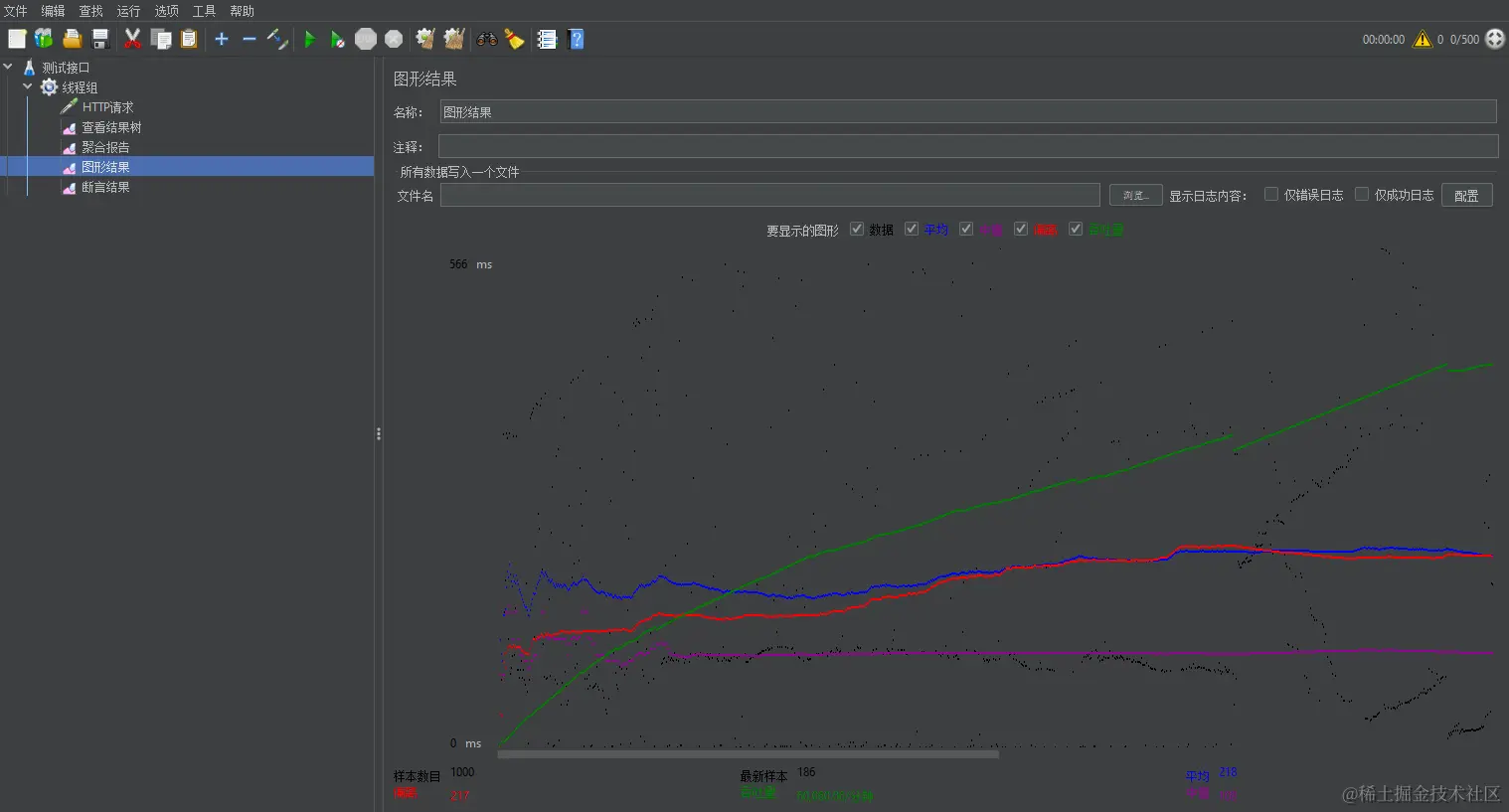Open the 选项 menu
This screenshot has height=812, width=1509.
click(x=166, y=11)
